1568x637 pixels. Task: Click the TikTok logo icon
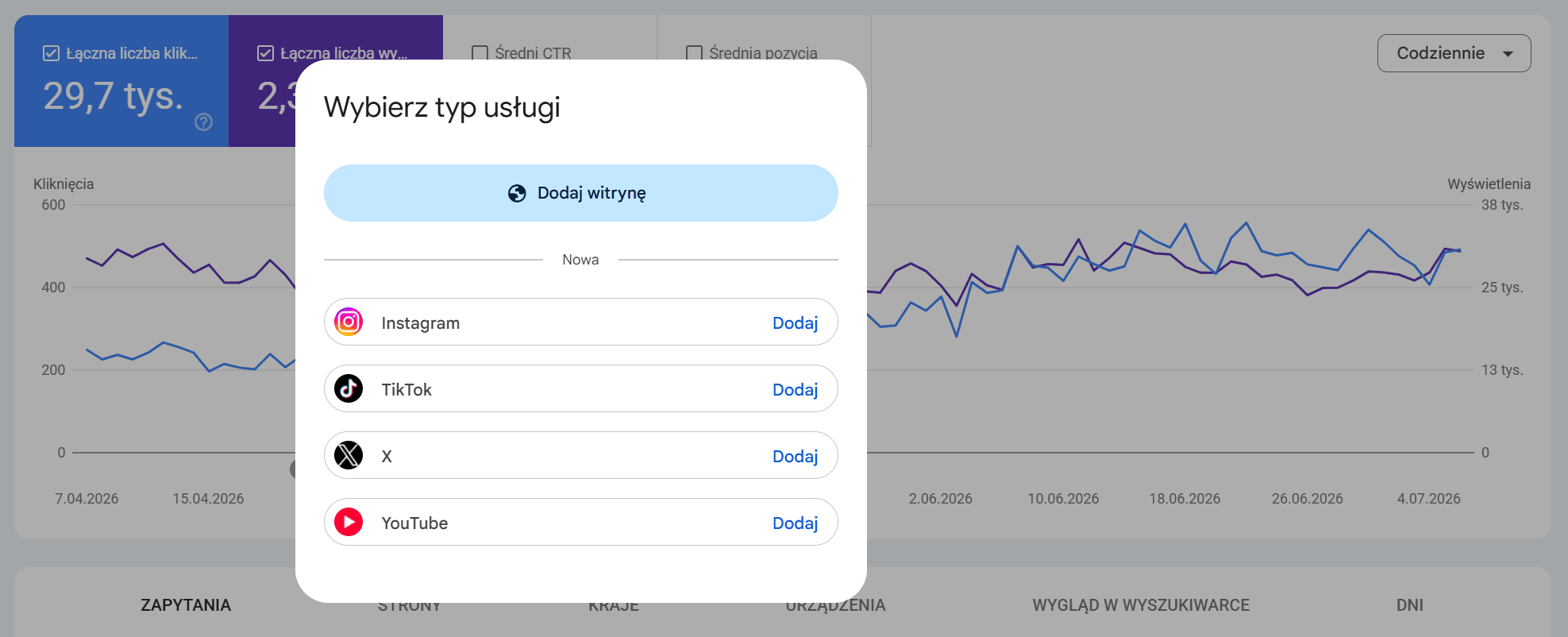click(x=349, y=388)
